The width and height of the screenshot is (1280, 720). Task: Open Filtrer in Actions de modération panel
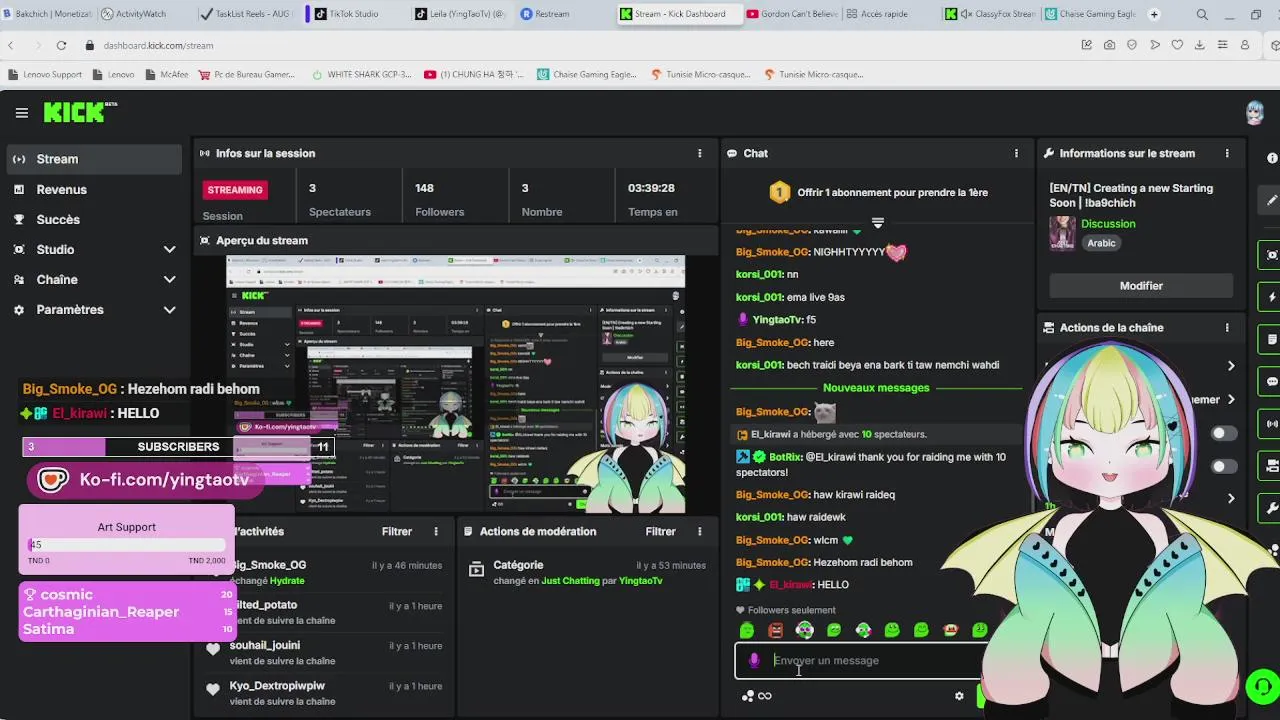[660, 531]
